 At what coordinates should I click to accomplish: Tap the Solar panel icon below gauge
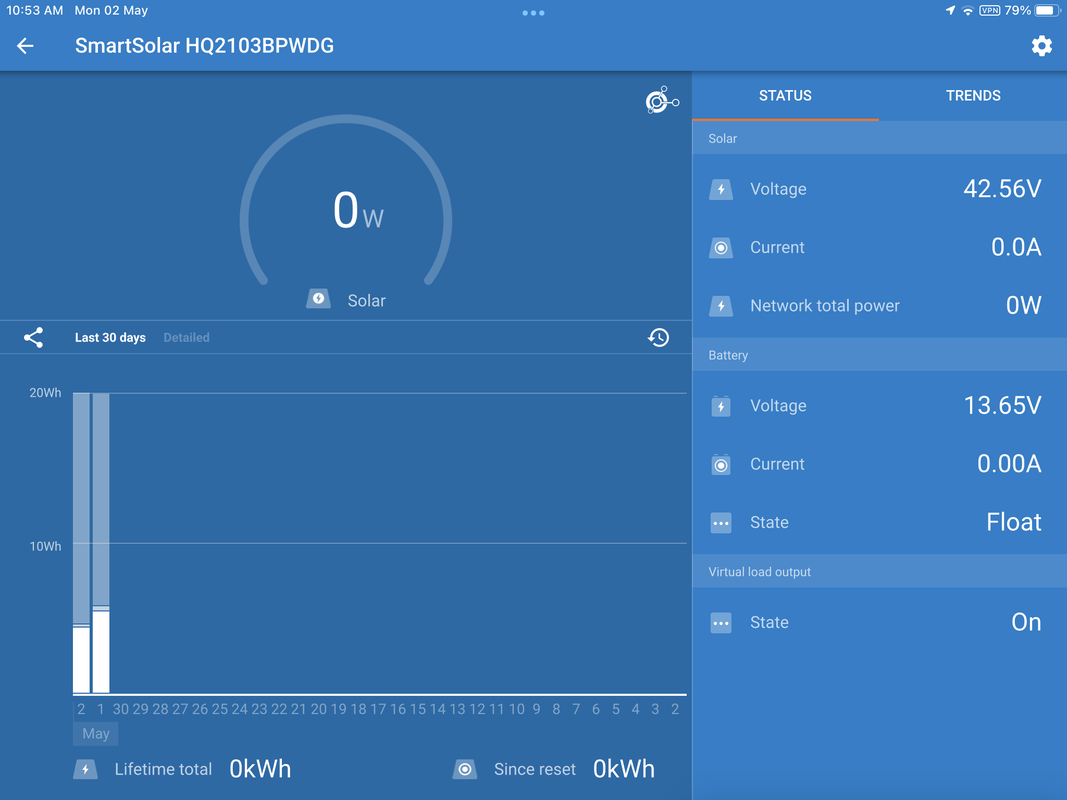click(x=318, y=299)
